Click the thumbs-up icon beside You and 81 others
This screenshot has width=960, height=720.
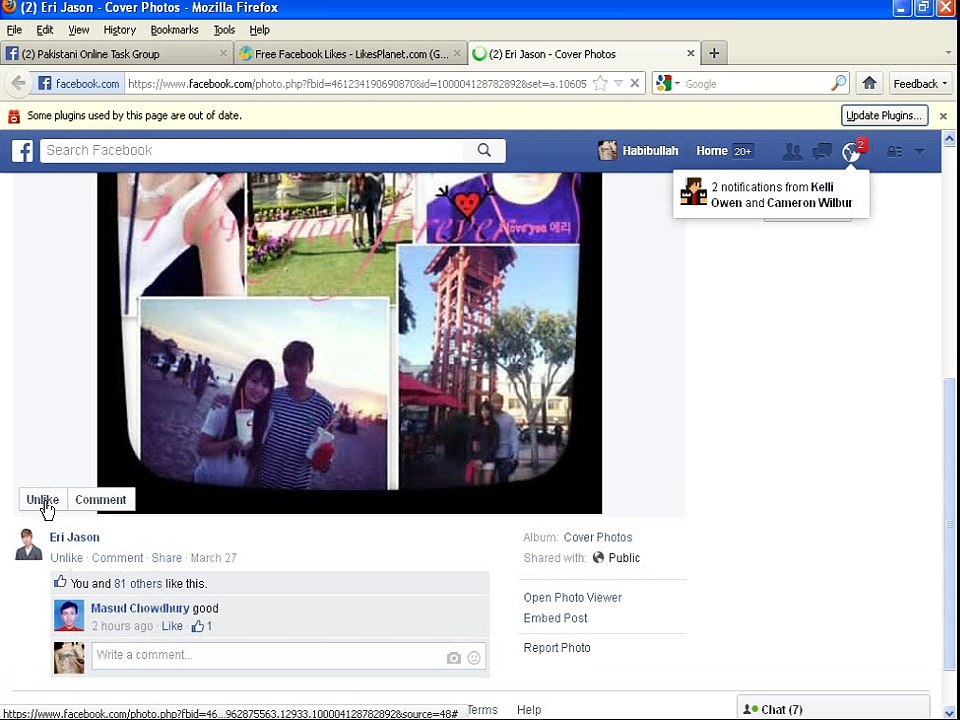60,582
